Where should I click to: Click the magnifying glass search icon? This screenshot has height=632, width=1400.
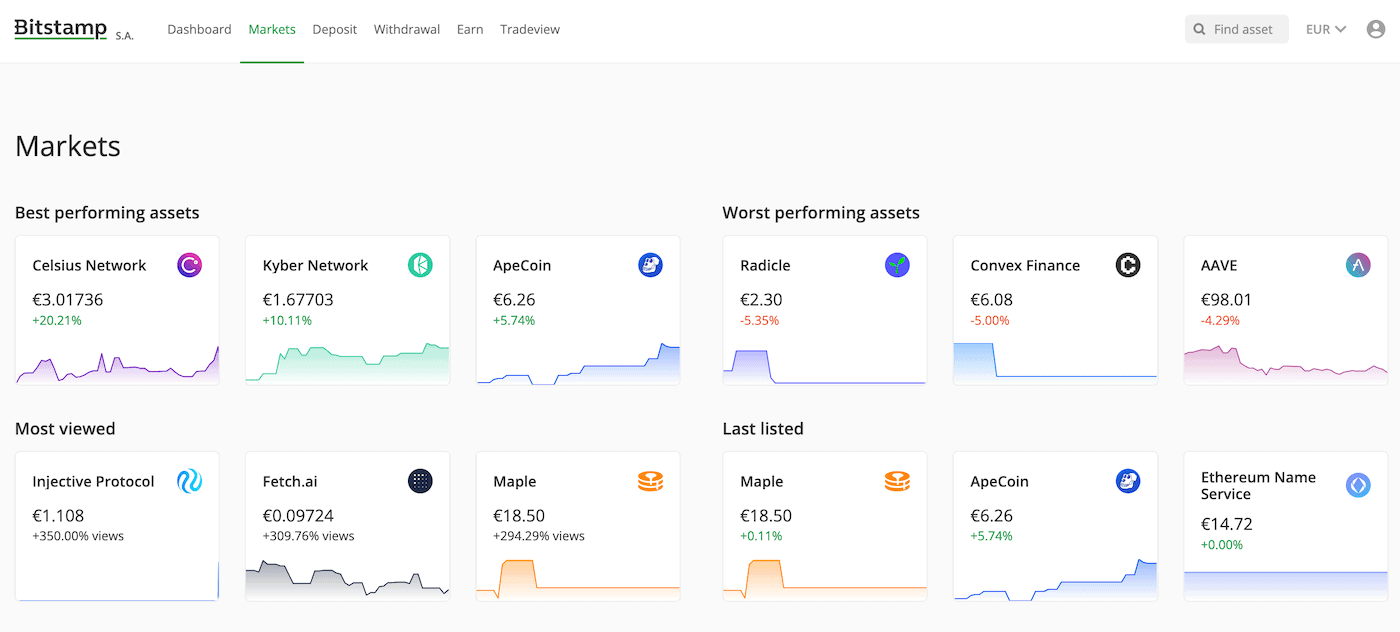click(1199, 29)
